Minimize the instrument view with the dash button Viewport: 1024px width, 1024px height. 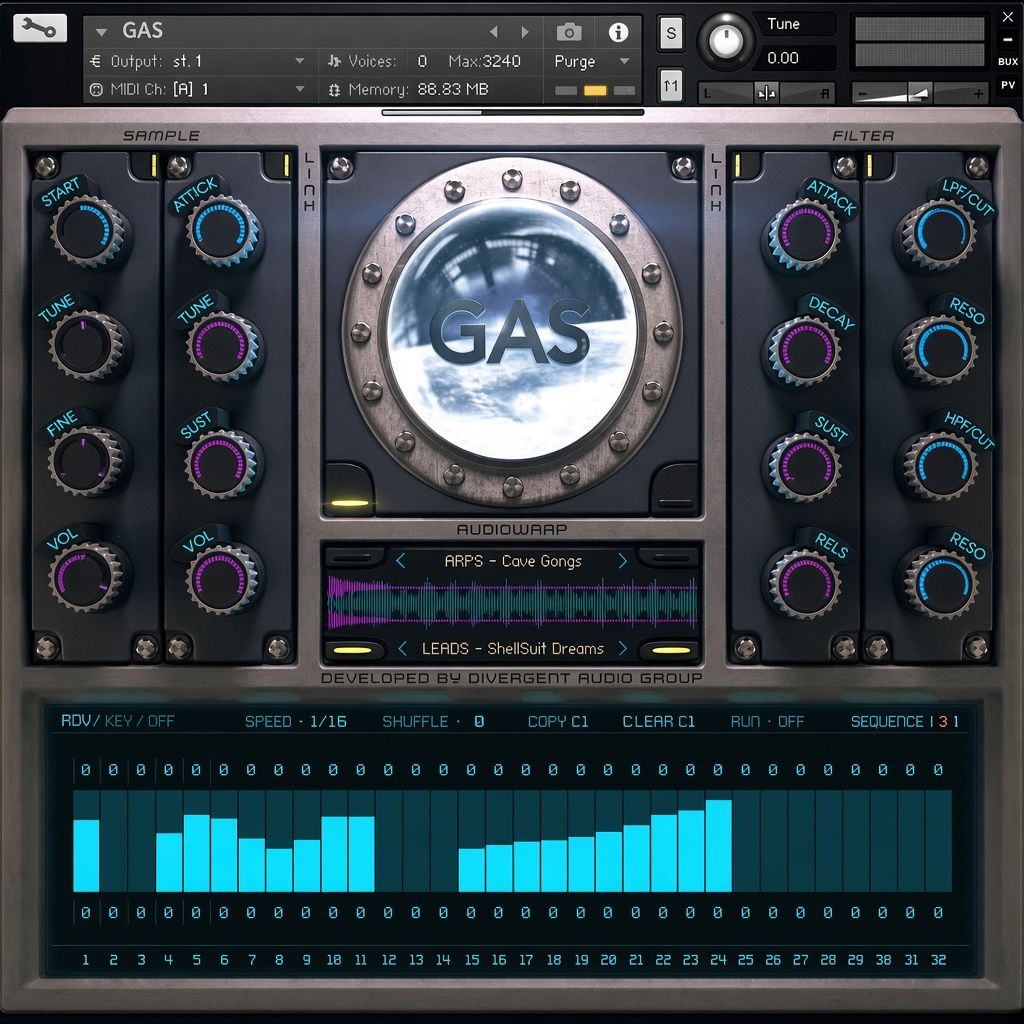tap(1008, 39)
